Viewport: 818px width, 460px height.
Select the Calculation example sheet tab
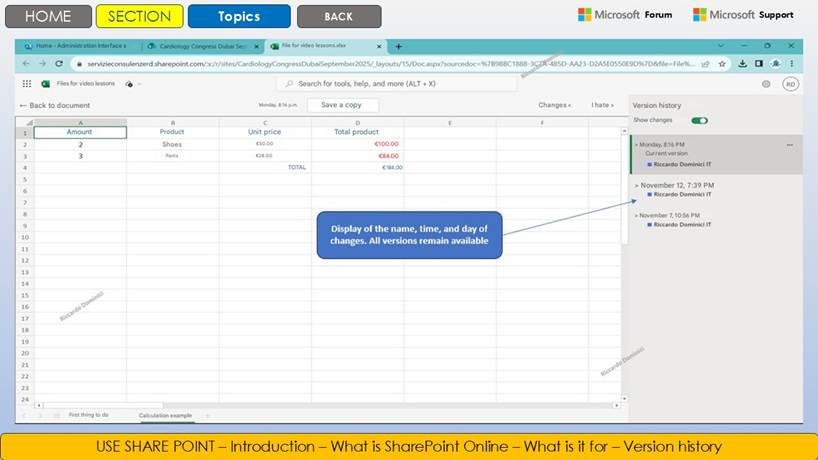point(166,414)
